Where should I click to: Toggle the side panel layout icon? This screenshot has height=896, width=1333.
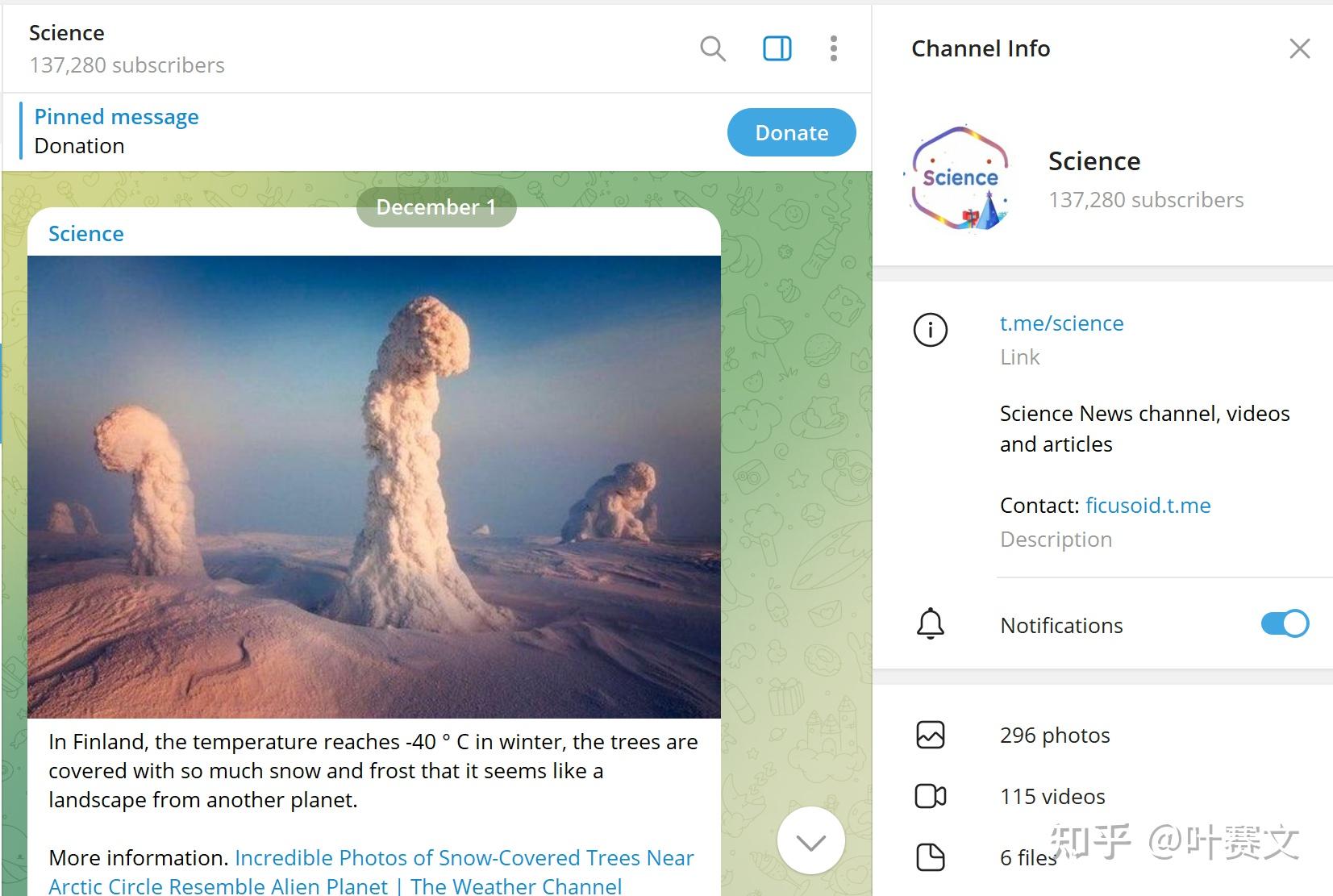[x=777, y=48]
